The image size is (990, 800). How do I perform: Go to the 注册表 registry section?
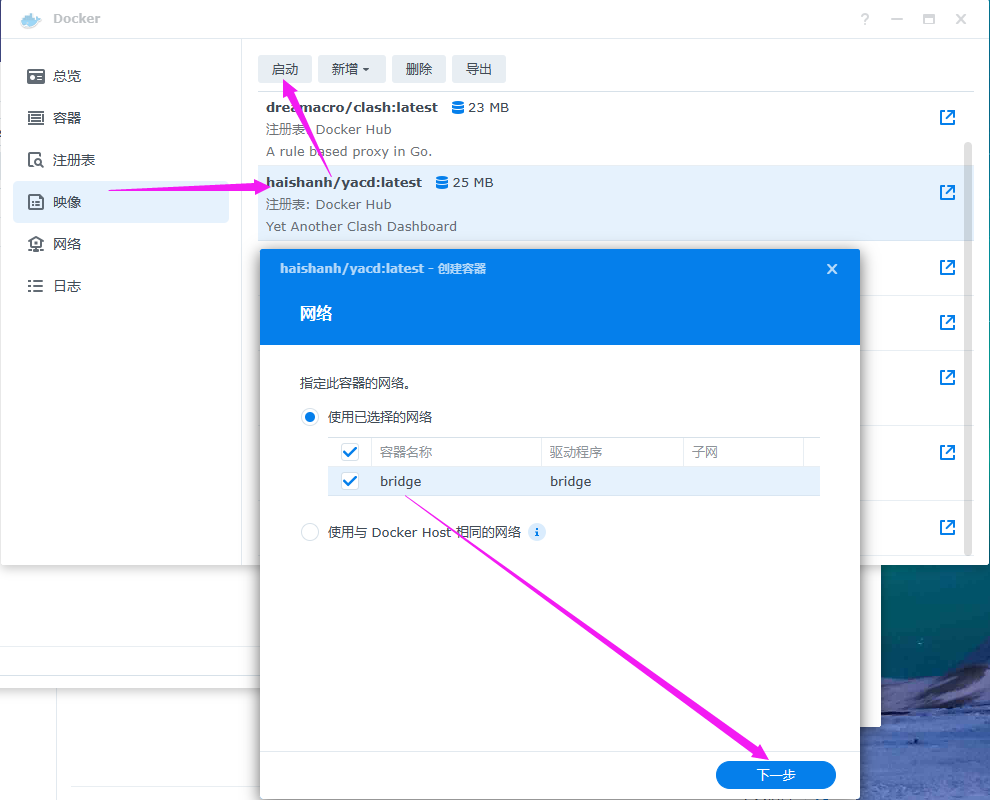[x=121, y=160]
